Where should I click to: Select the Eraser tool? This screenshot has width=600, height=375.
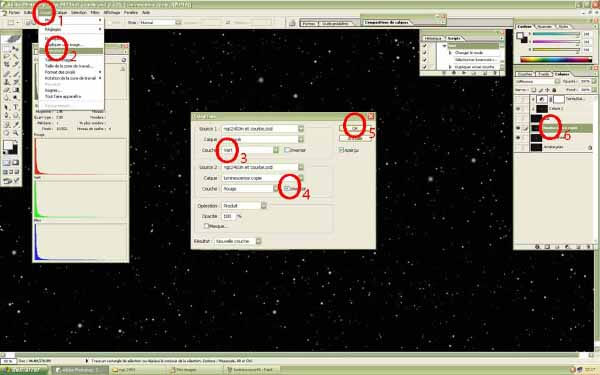click(x=7, y=90)
